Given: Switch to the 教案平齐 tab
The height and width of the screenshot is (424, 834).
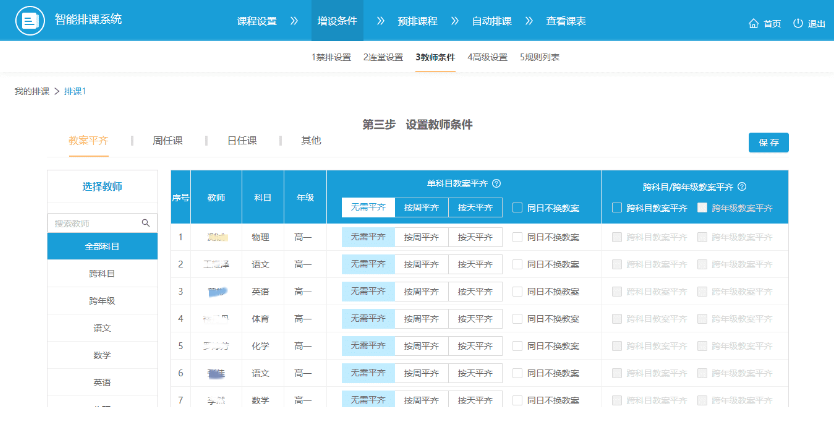Looking at the screenshot, I should pos(88,141).
